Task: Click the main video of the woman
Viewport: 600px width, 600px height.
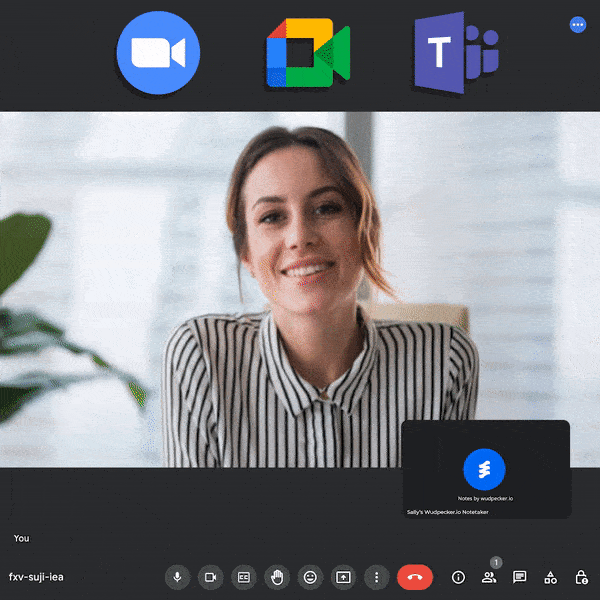Action: 300,280
